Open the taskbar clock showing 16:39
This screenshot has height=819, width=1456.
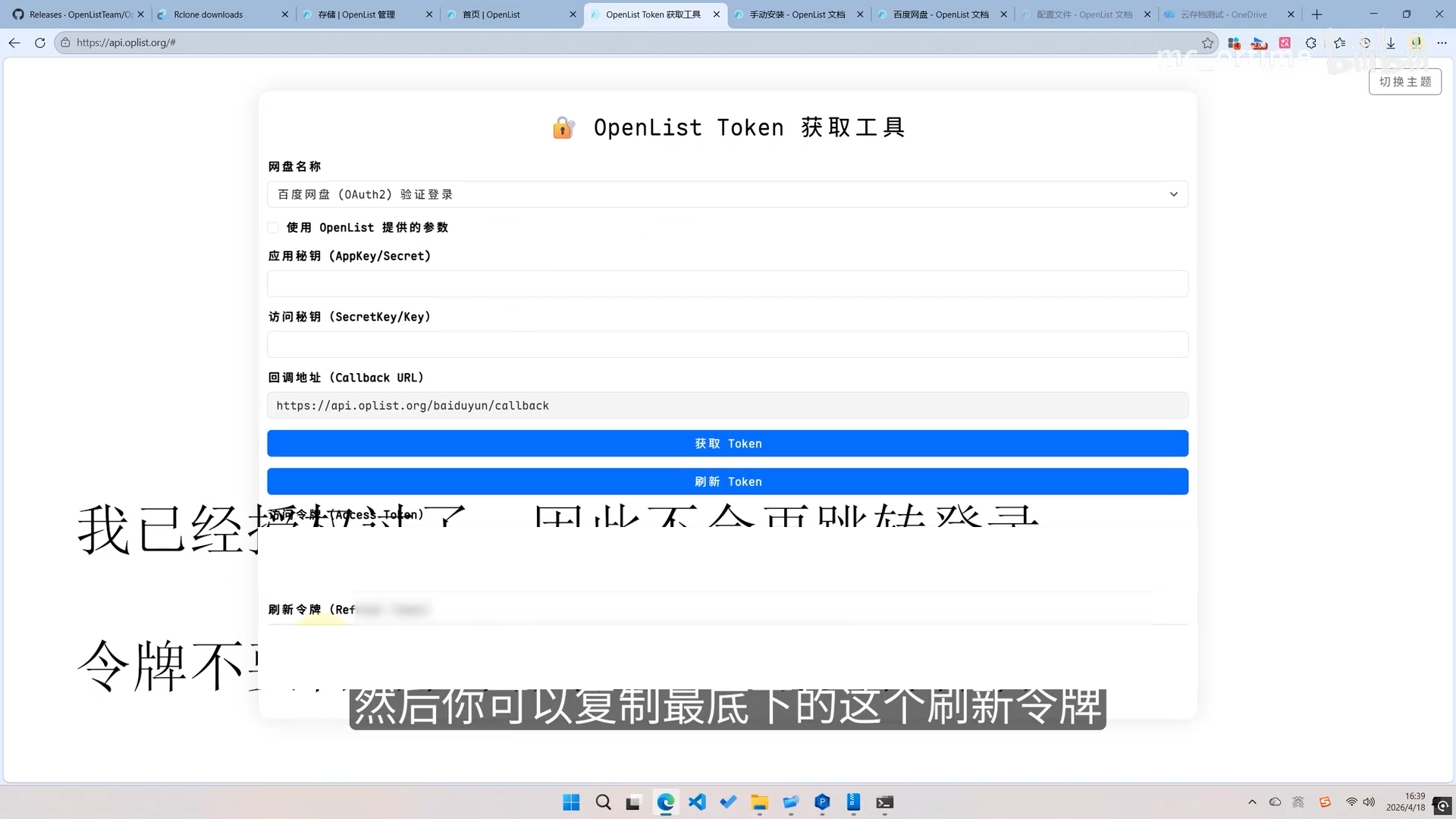pyautogui.click(x=1405, y=802)
